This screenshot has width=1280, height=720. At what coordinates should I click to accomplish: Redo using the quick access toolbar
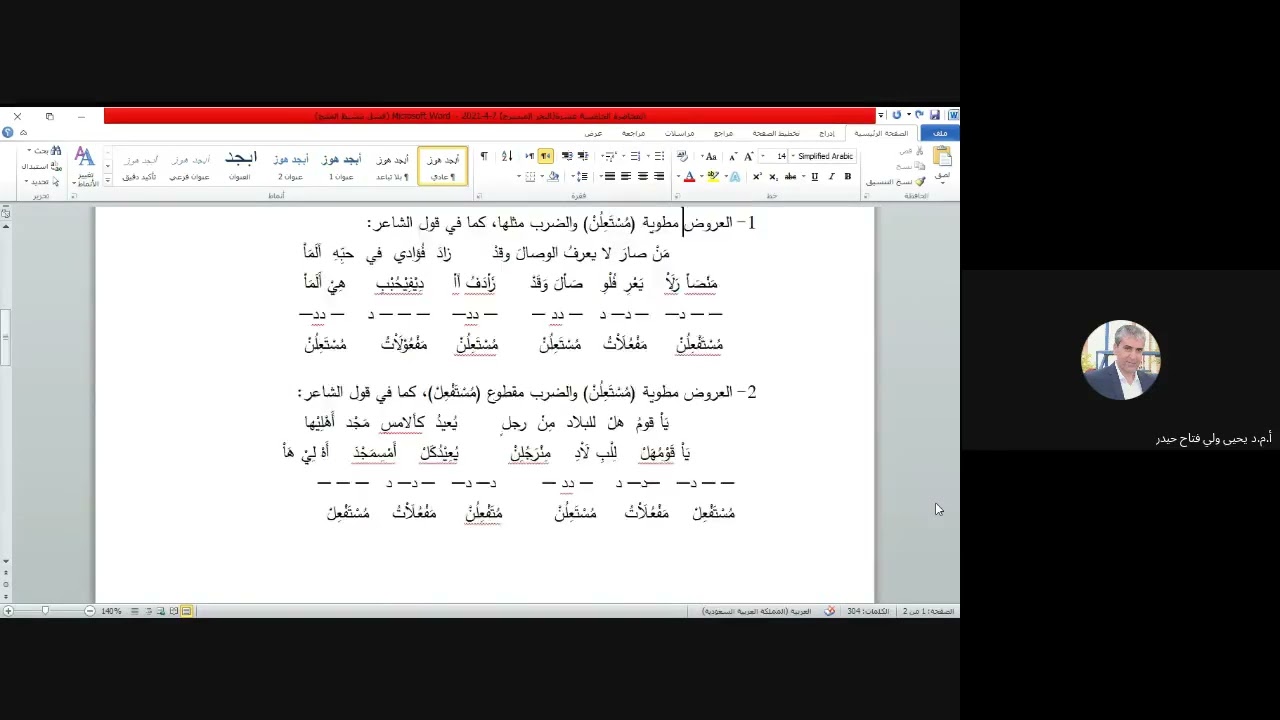coord(897,115)
